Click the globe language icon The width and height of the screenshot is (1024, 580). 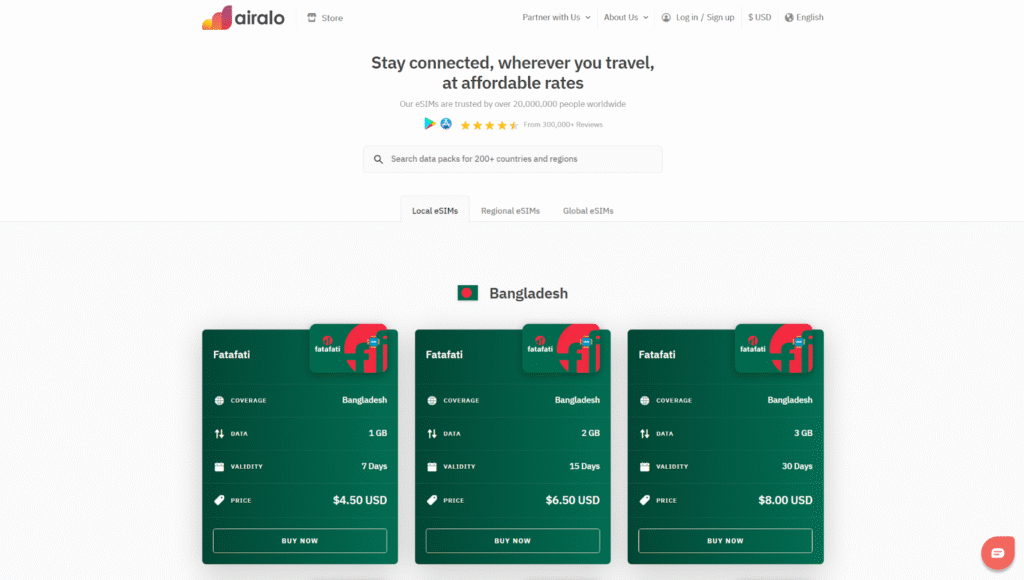pyautogui.click(x=789, y=18)
